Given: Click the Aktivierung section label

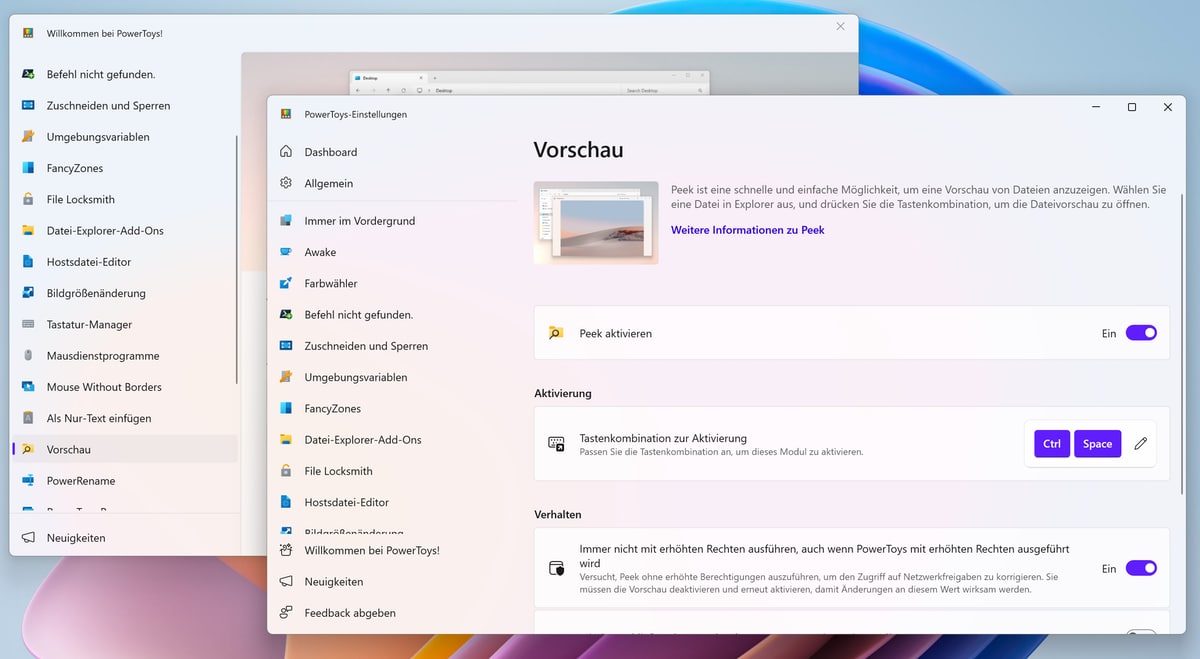Looking at the screenshot, I should (x=563, y=393).
